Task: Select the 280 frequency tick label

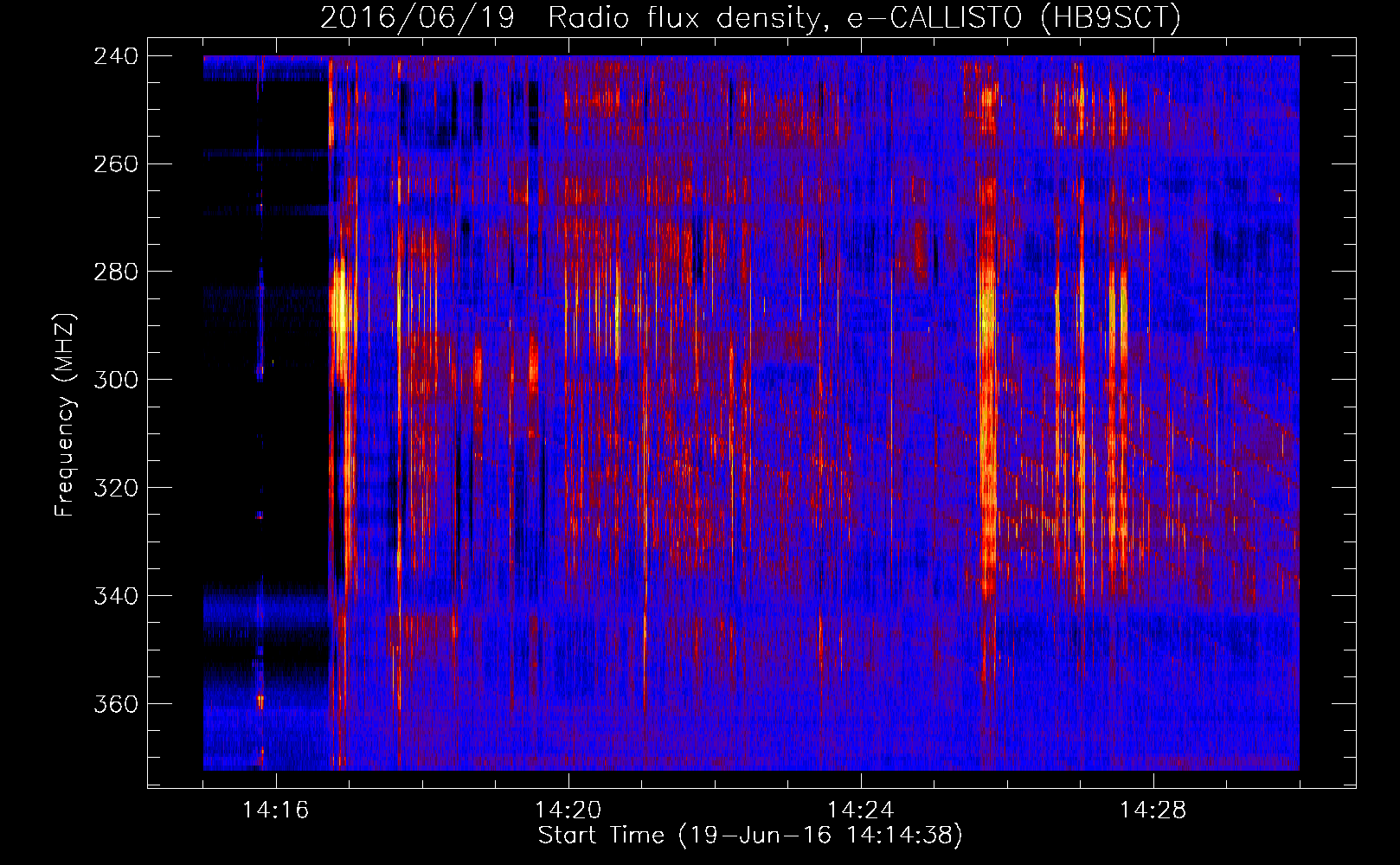Action: tap(116, 272)
